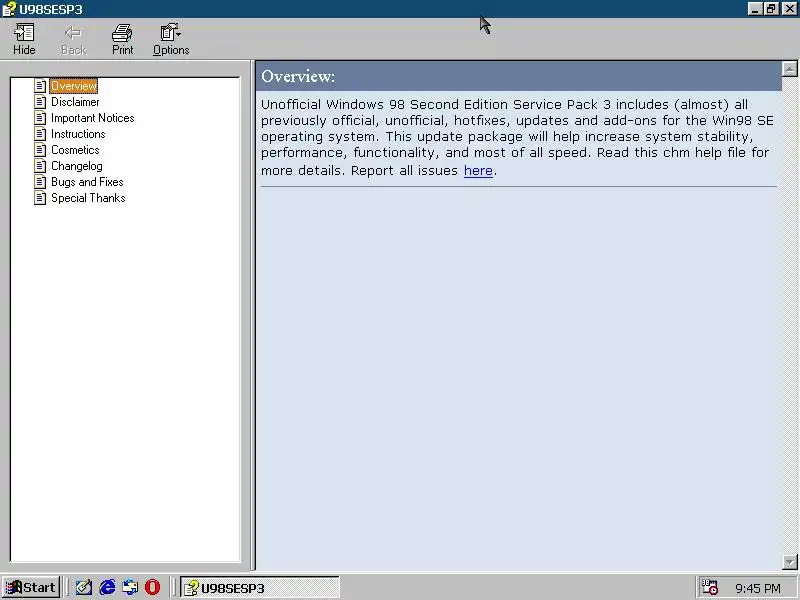Follow the 'here' issues link

pyautogui.click(x=478, y=170)
